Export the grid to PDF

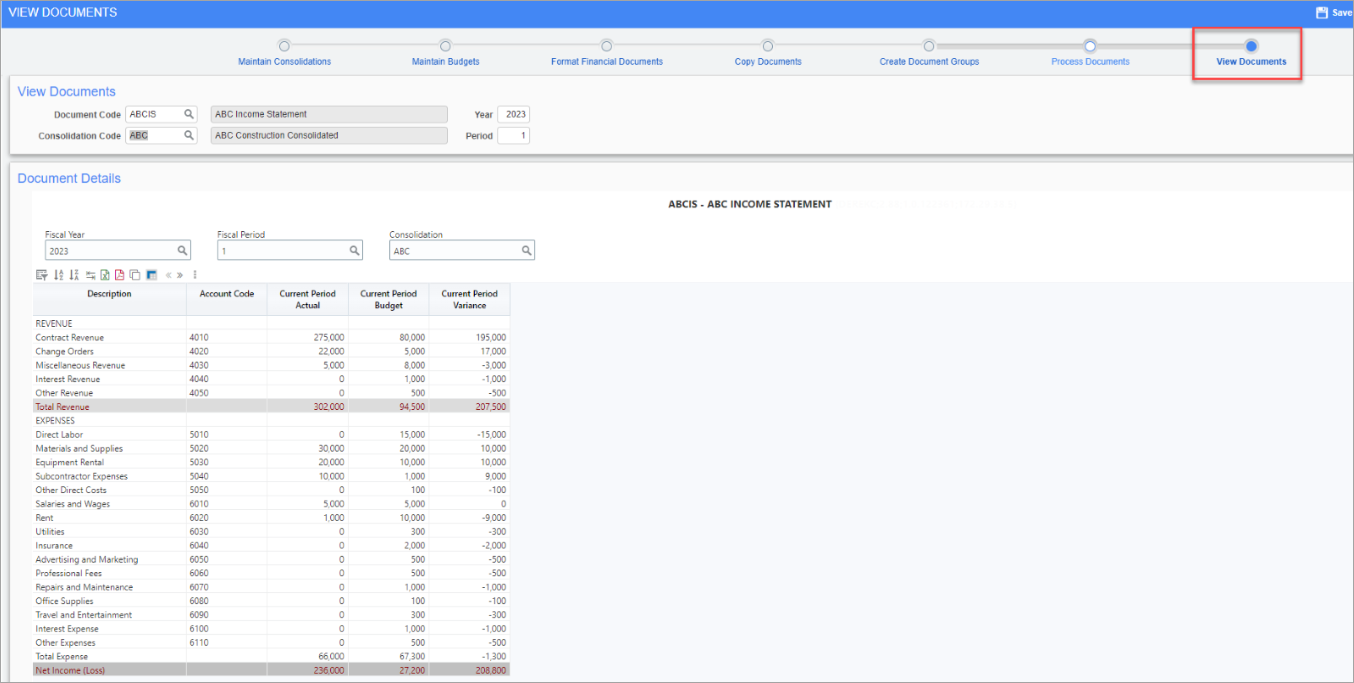coord(119,275)
